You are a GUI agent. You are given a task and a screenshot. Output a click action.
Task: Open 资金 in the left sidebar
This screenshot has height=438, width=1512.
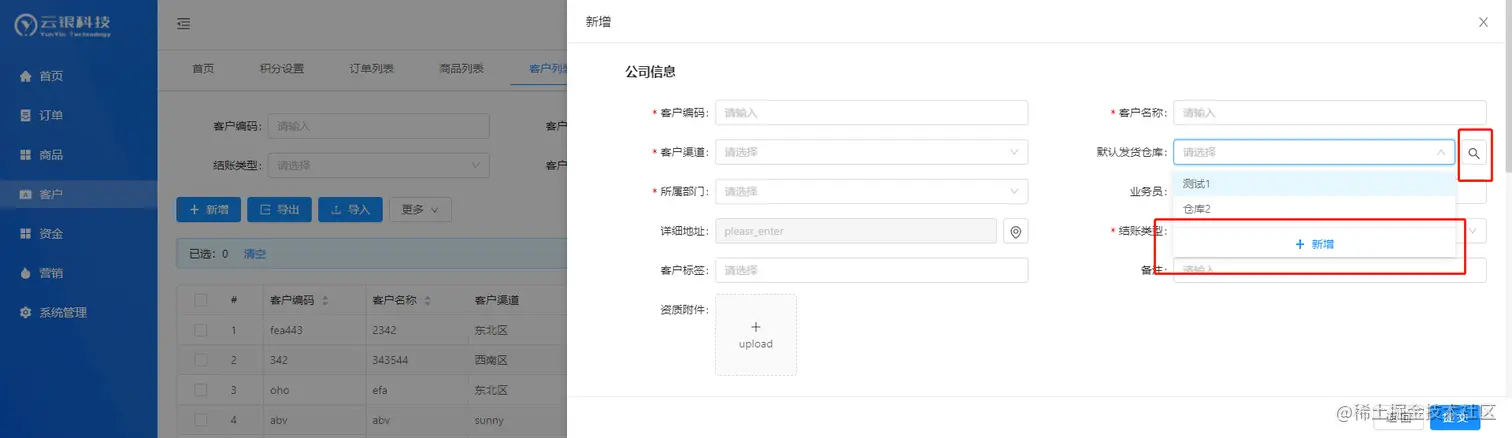coord(79,233)
